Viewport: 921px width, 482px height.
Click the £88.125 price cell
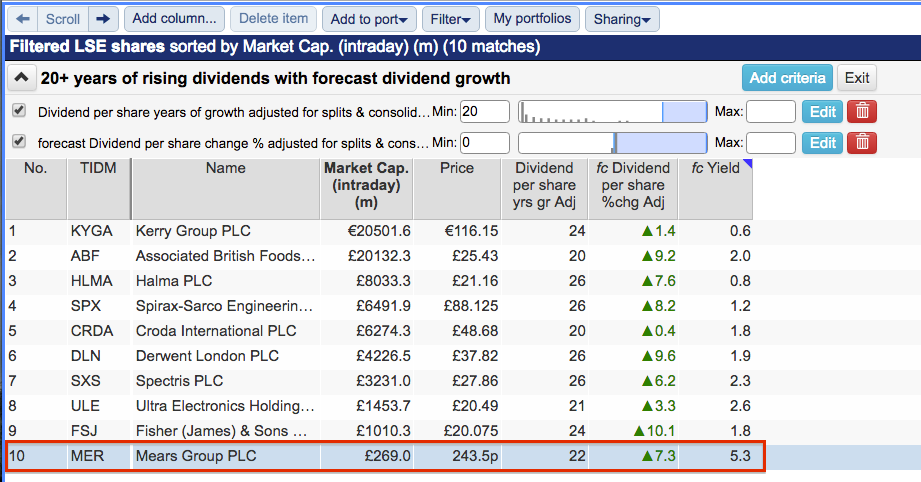coord(457,306)
